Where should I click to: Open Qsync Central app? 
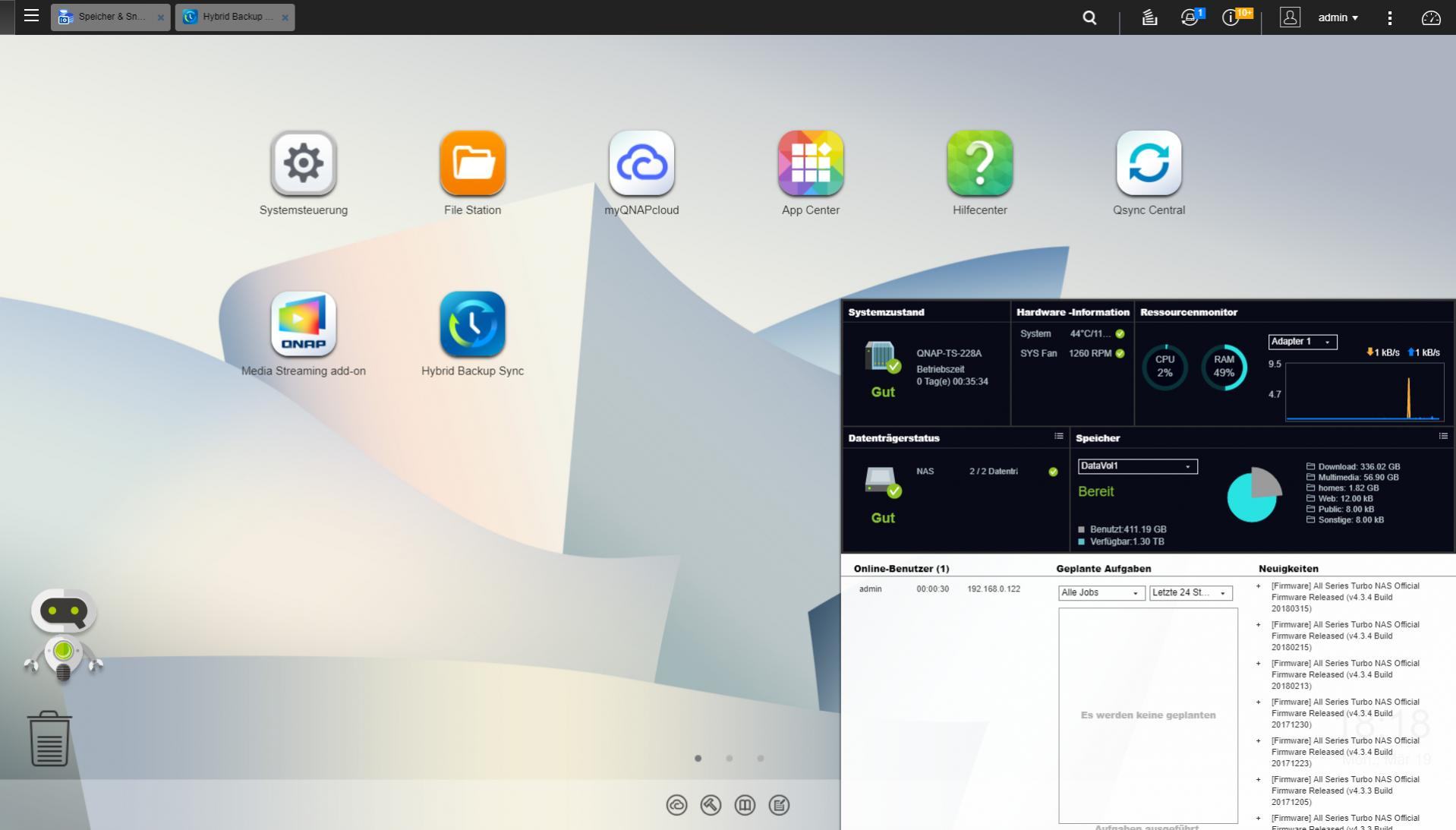(x=1149, y=163)
